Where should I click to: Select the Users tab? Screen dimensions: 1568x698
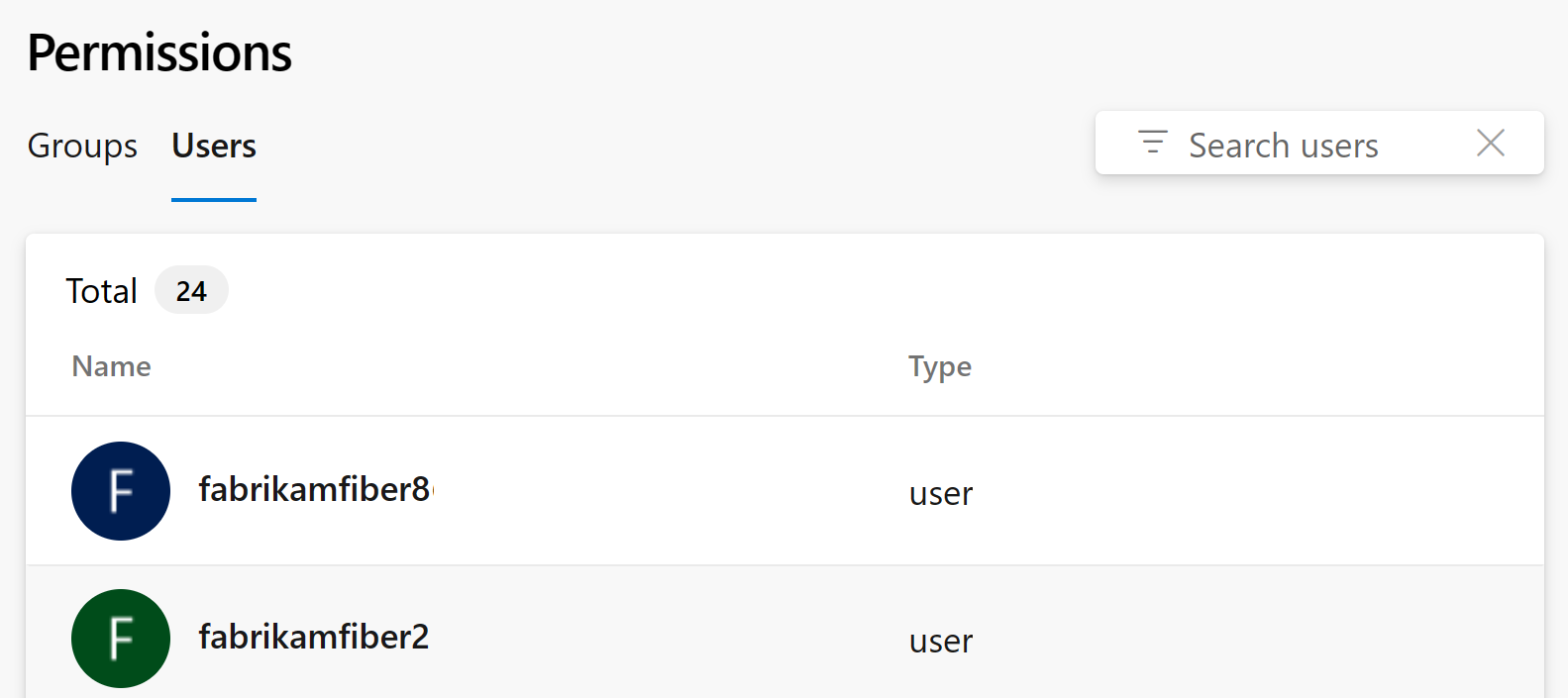(213, 146)
